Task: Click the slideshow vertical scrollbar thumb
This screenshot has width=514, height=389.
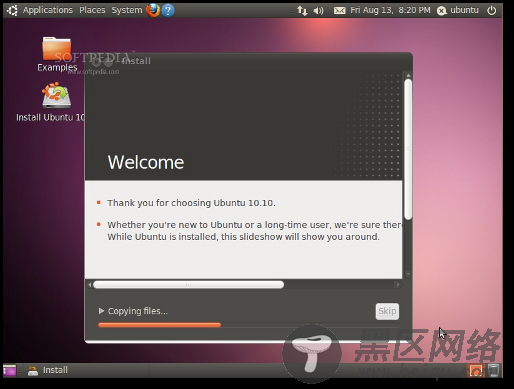Action: point(408,149)
